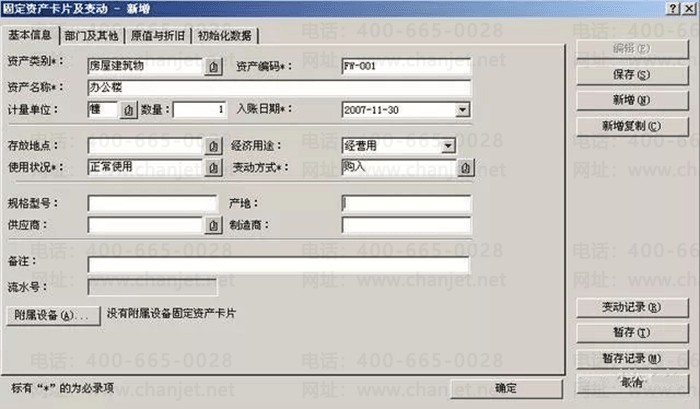Click the 新增复制(C) button
This screenshot has height=409, width=700.
632,126
